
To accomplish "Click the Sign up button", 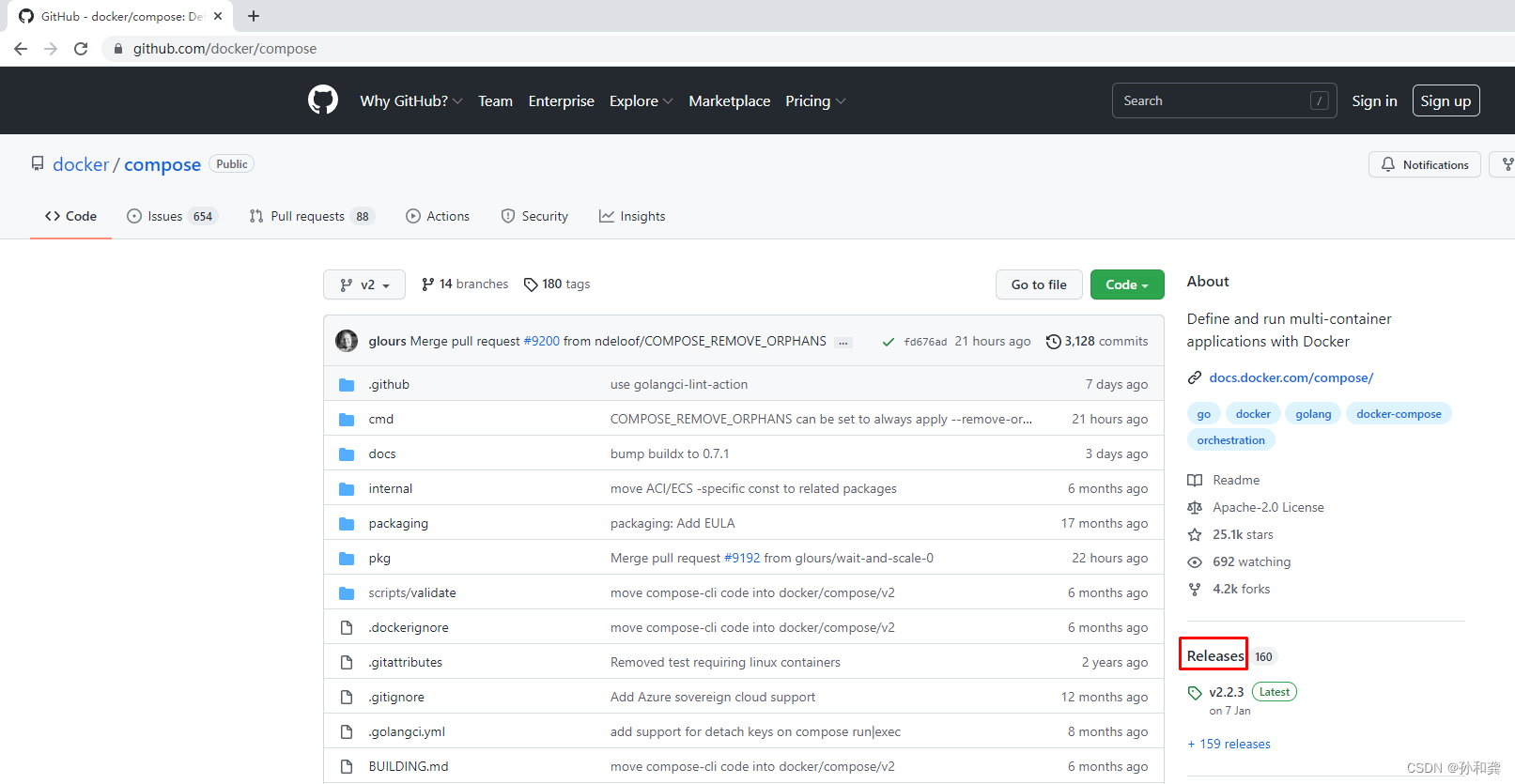I will point(1445,100).
